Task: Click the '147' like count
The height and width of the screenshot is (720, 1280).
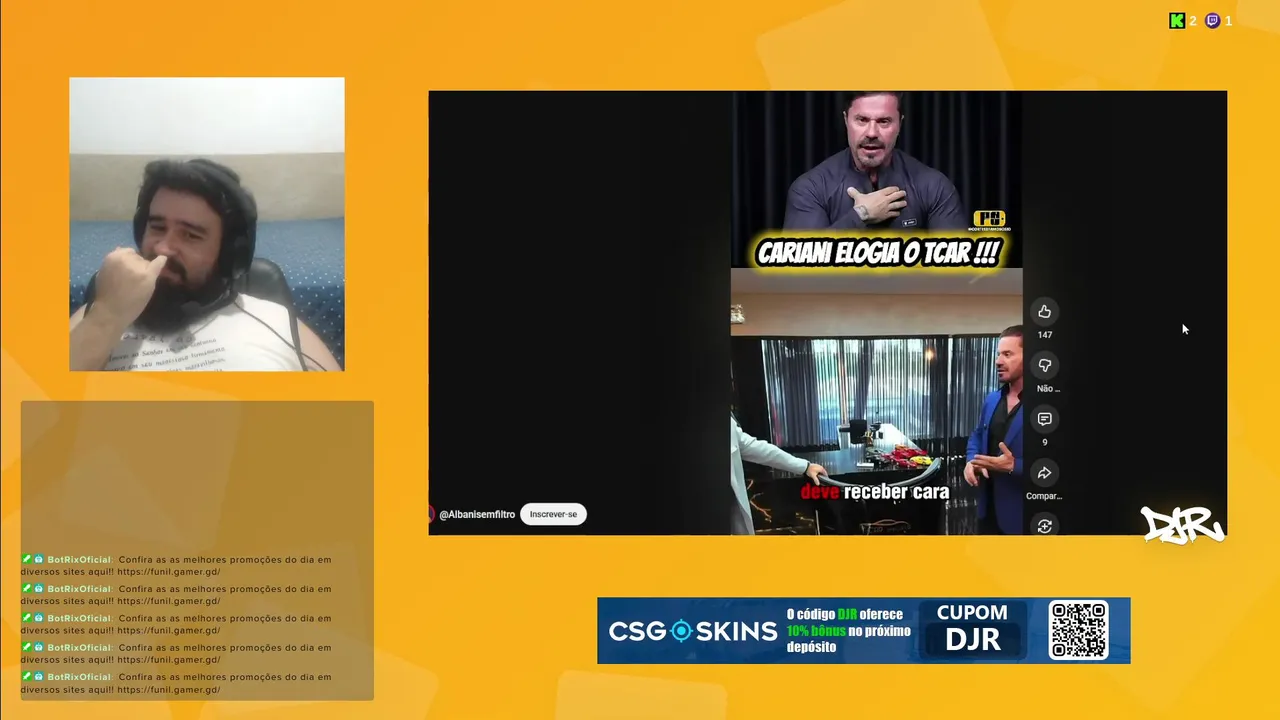Action: (x=1044, y=335)
